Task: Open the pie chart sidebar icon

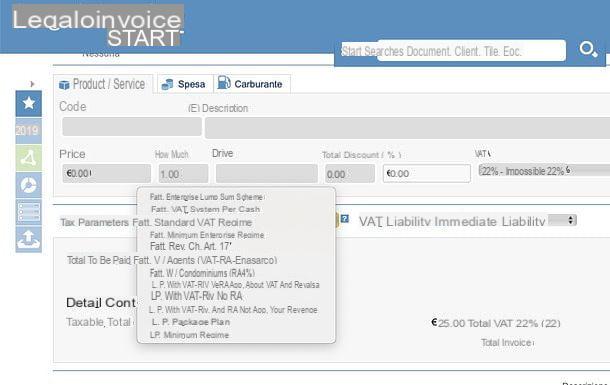Action: pos(28,185)
